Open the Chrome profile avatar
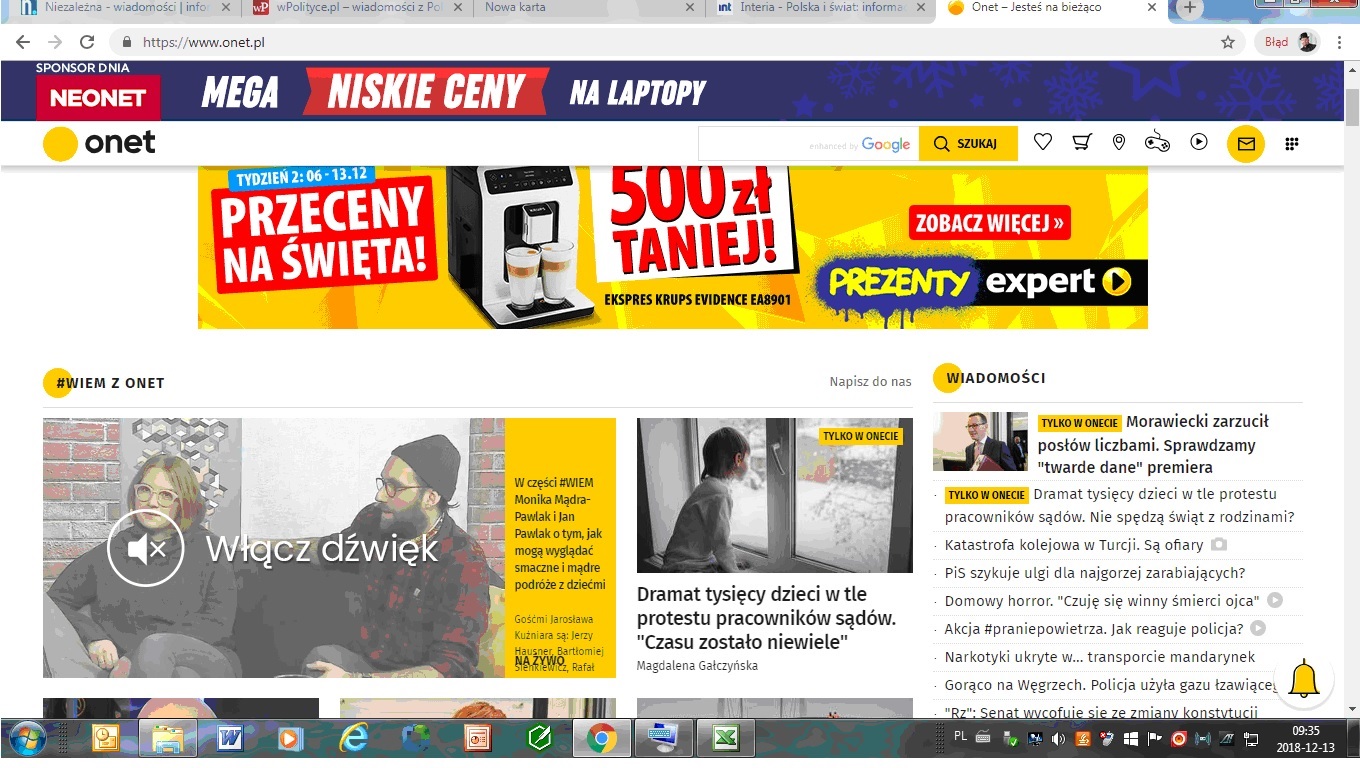 pos(1308,42)
